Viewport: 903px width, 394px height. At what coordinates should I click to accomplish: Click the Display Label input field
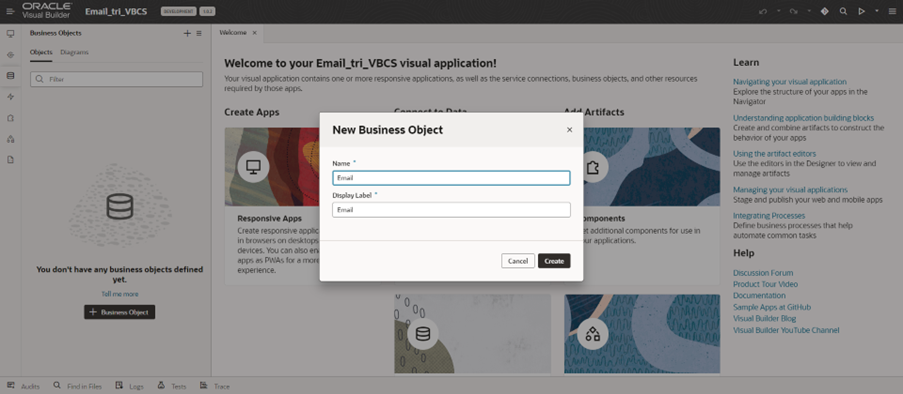click(x=451, y=210)
